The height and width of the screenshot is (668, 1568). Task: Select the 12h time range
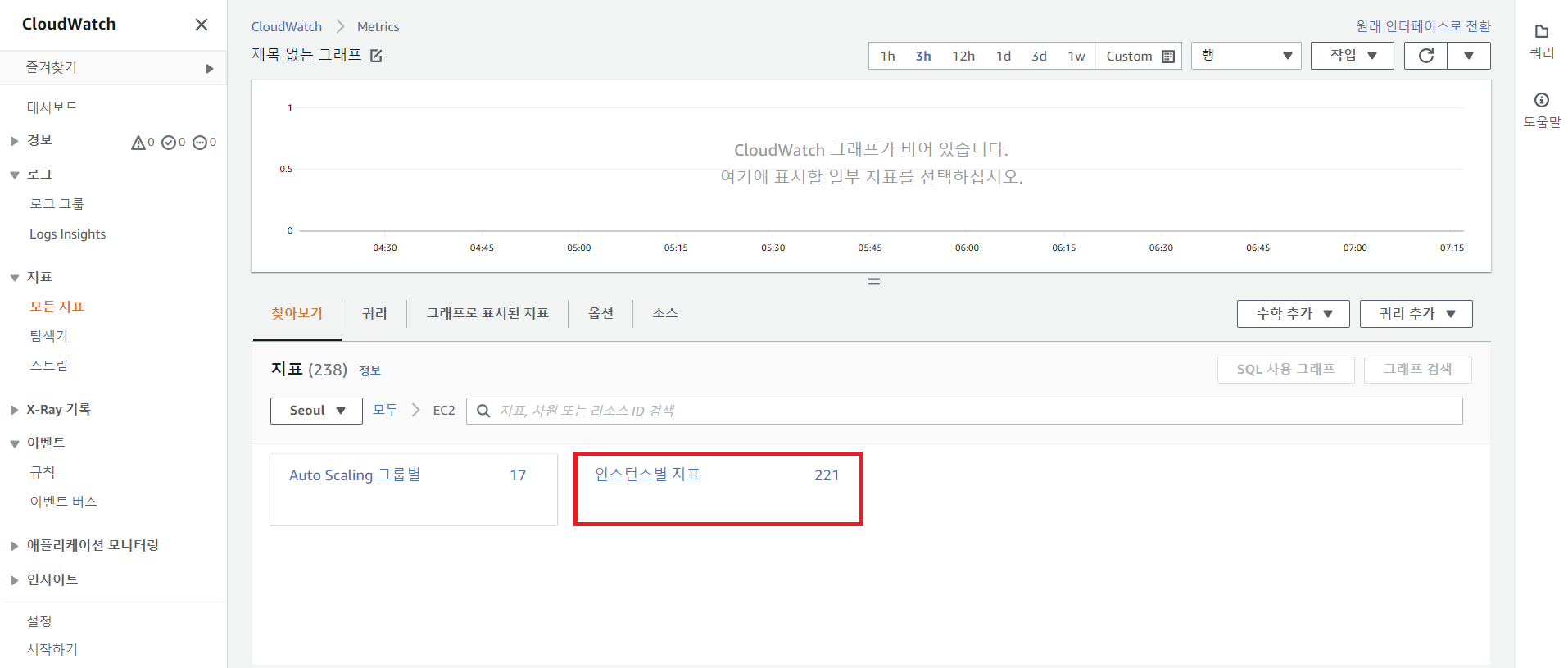pyautogui.click(x=963, y=57)
